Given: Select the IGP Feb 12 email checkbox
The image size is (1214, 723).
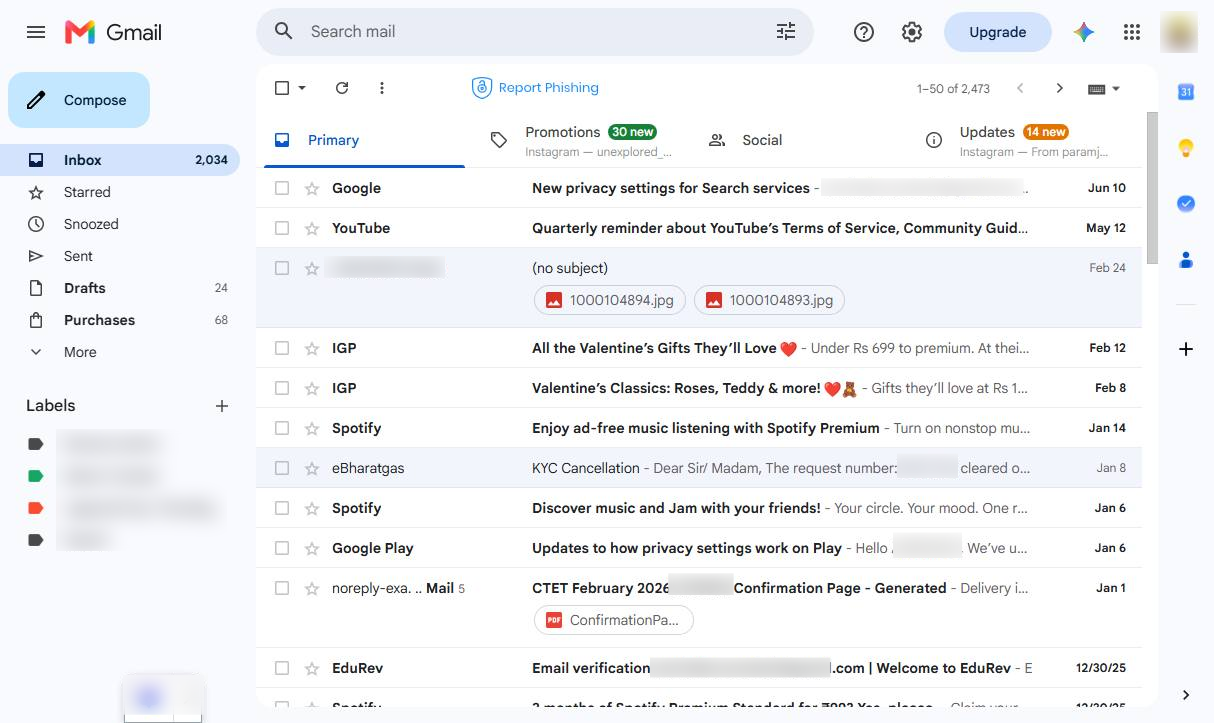Looking at the screenshot, I should [x=282, y=348].
